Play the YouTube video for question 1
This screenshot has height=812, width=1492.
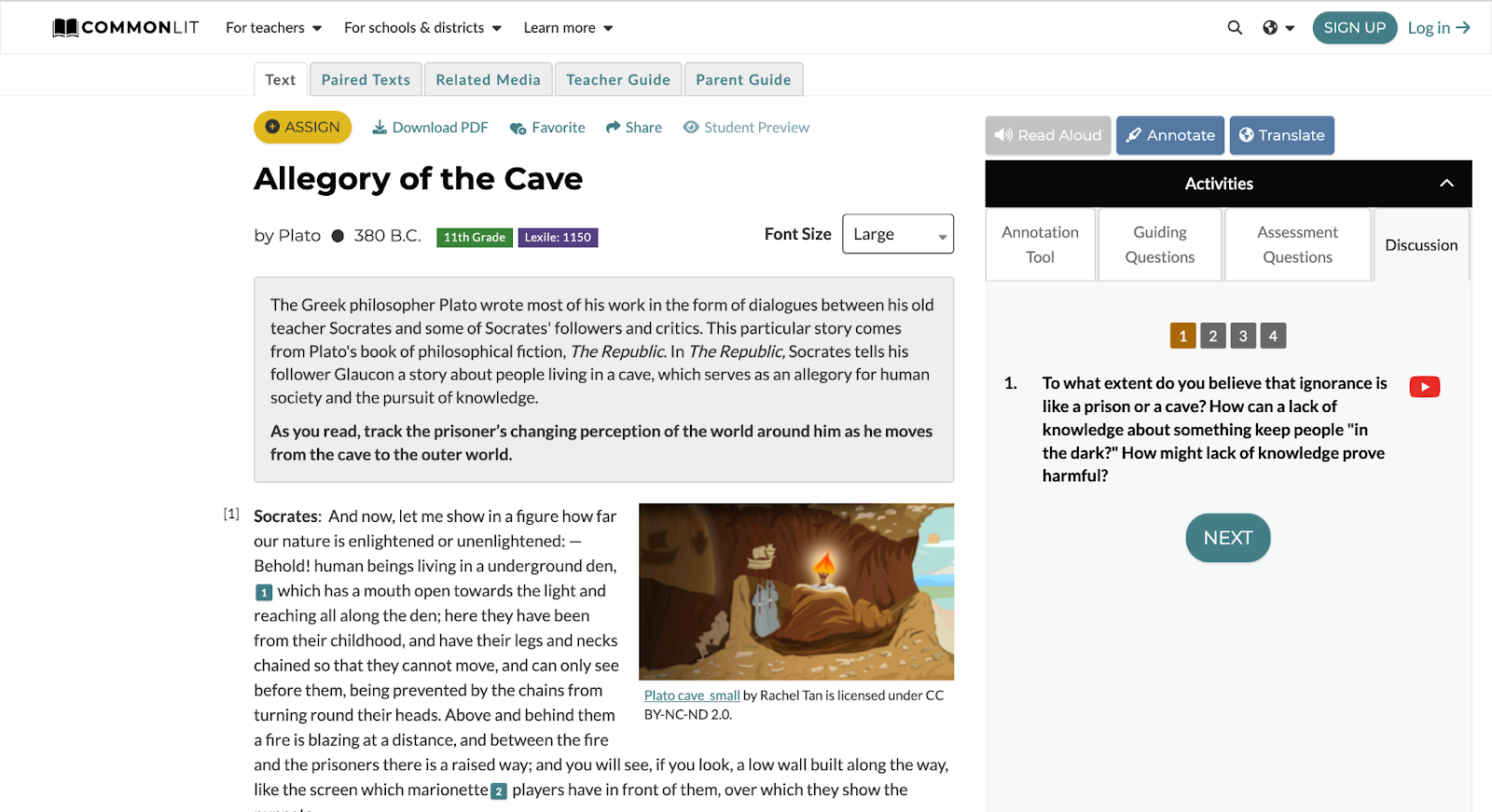click(1424, 387)
